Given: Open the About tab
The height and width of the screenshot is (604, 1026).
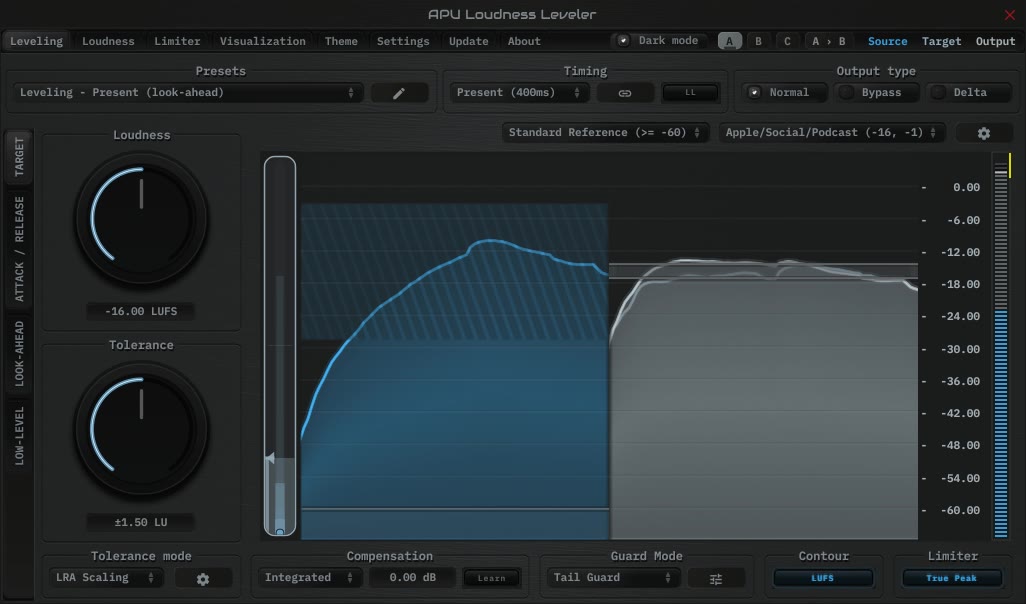Looking at the screenshot, I should coord(524,41).
